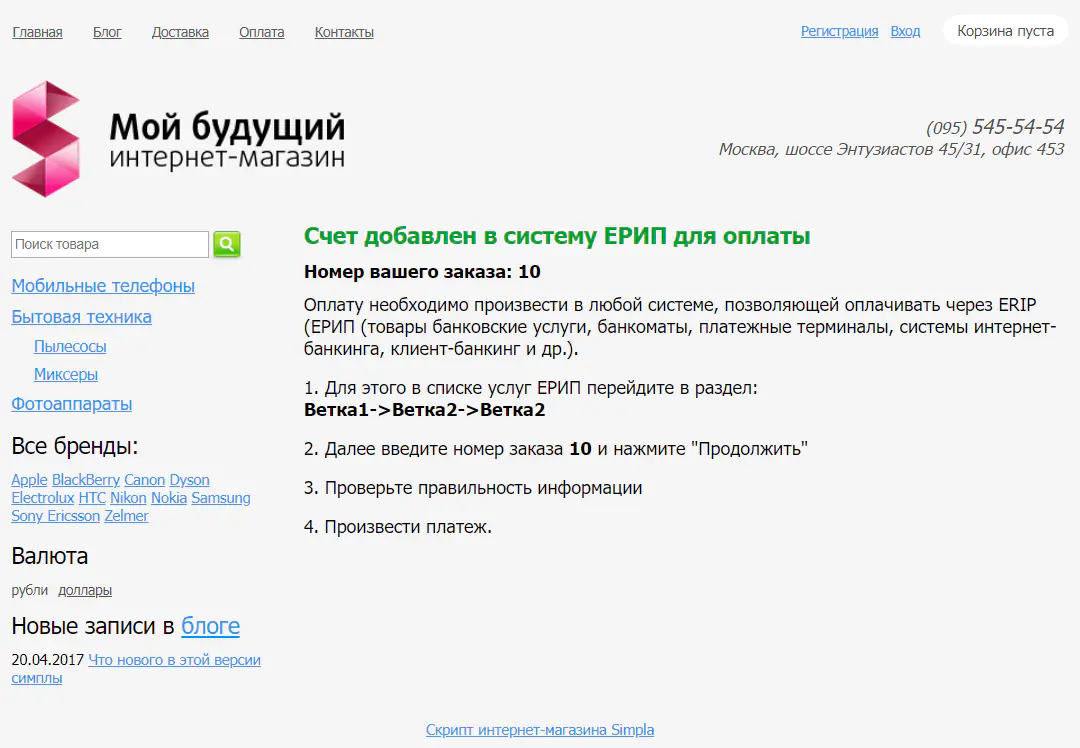Filter products by the Samsung brand
The height and width of the screenshot is (748, 1080).
[x=221, y=497]
